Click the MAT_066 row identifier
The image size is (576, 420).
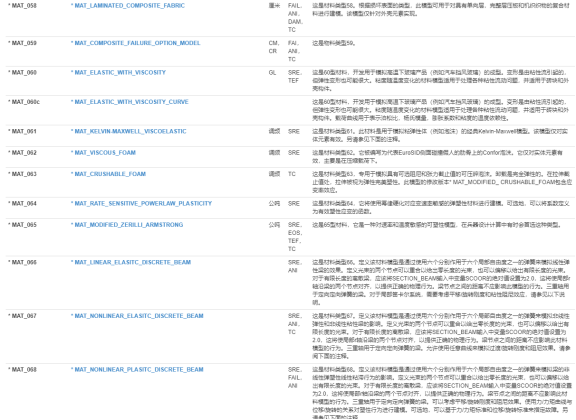coord(22,262)
